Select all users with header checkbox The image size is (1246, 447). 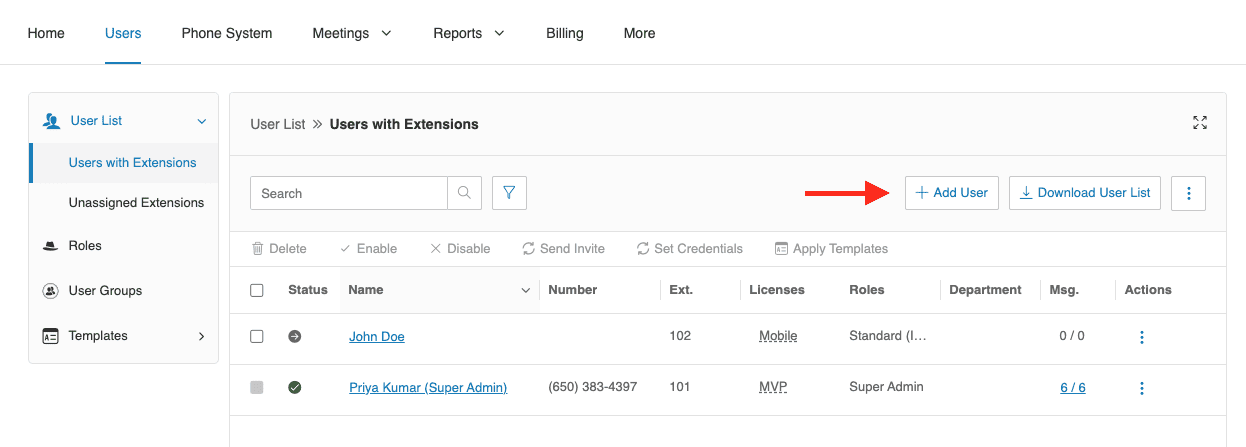tap(257, 290)
